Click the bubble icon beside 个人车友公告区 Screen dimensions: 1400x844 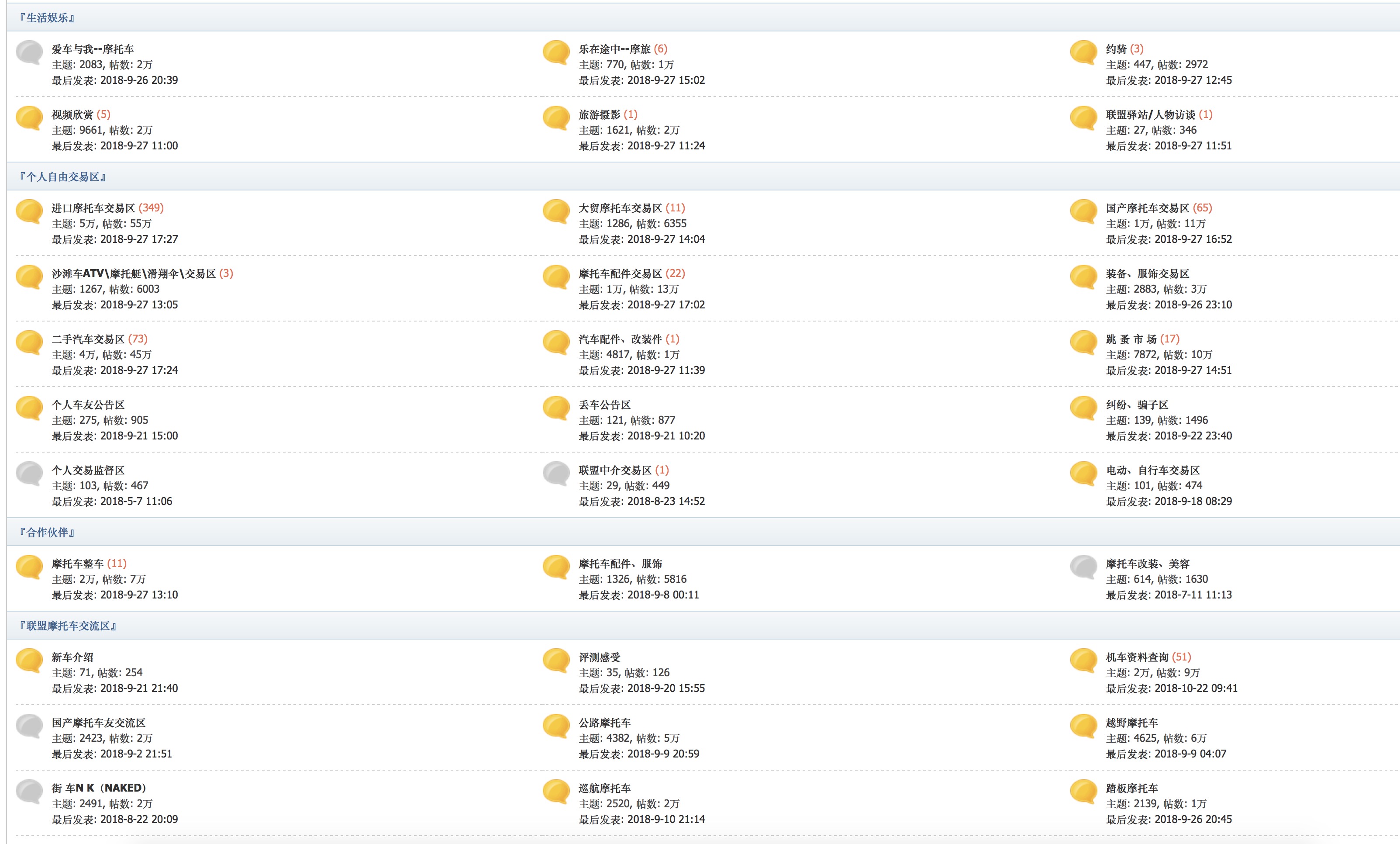pos(30,408)
